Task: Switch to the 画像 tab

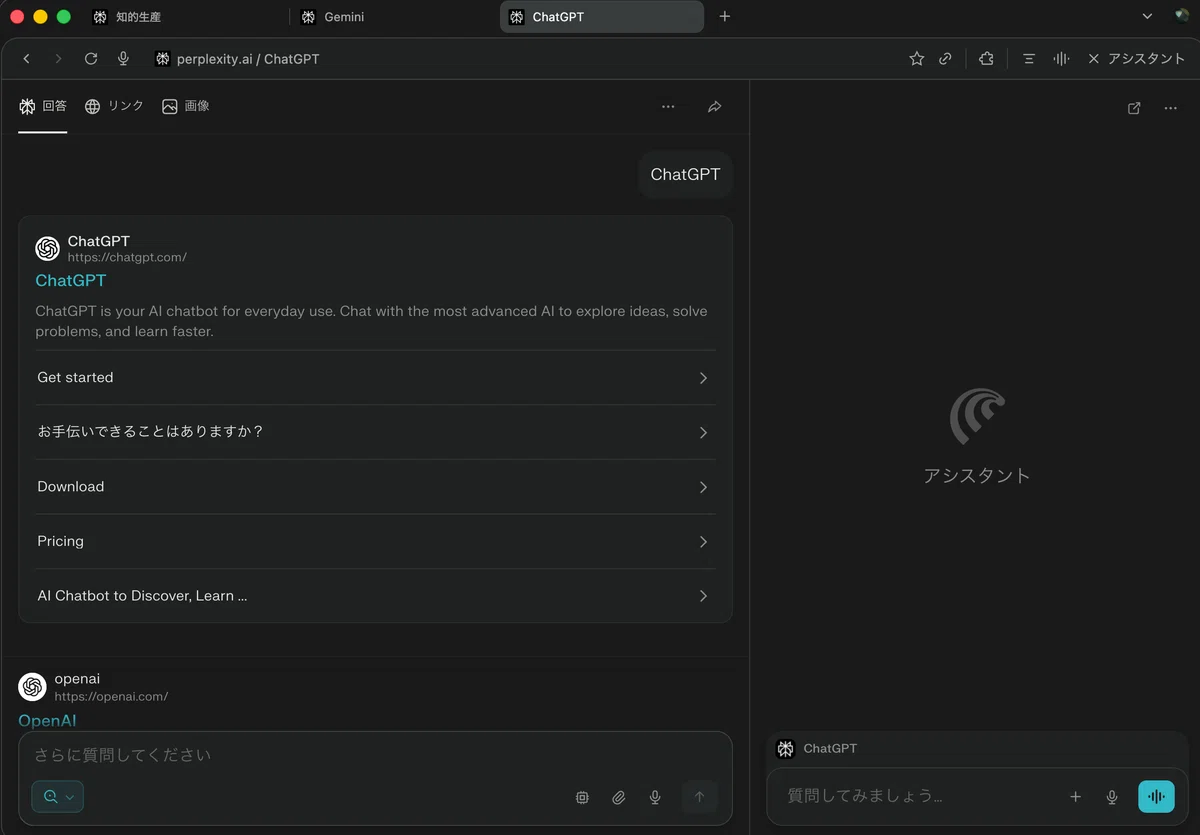Action: tap(186, 106)
